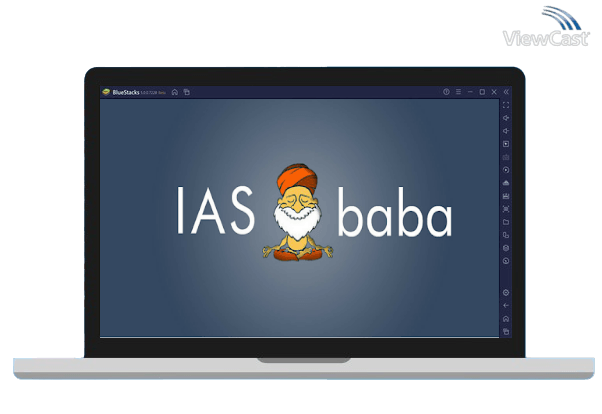Viewport: 602px width, 414px height.
Task: Open the hamburger menu in the title bar
Action: point(458,92)
